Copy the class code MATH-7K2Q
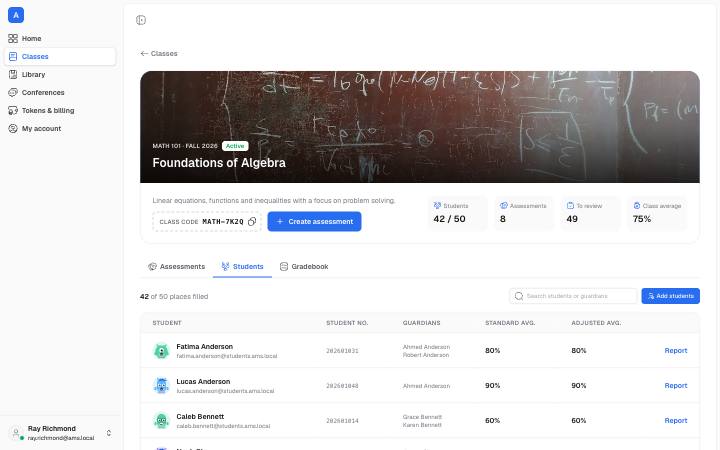The image size is (720, 450). point(252,222)
